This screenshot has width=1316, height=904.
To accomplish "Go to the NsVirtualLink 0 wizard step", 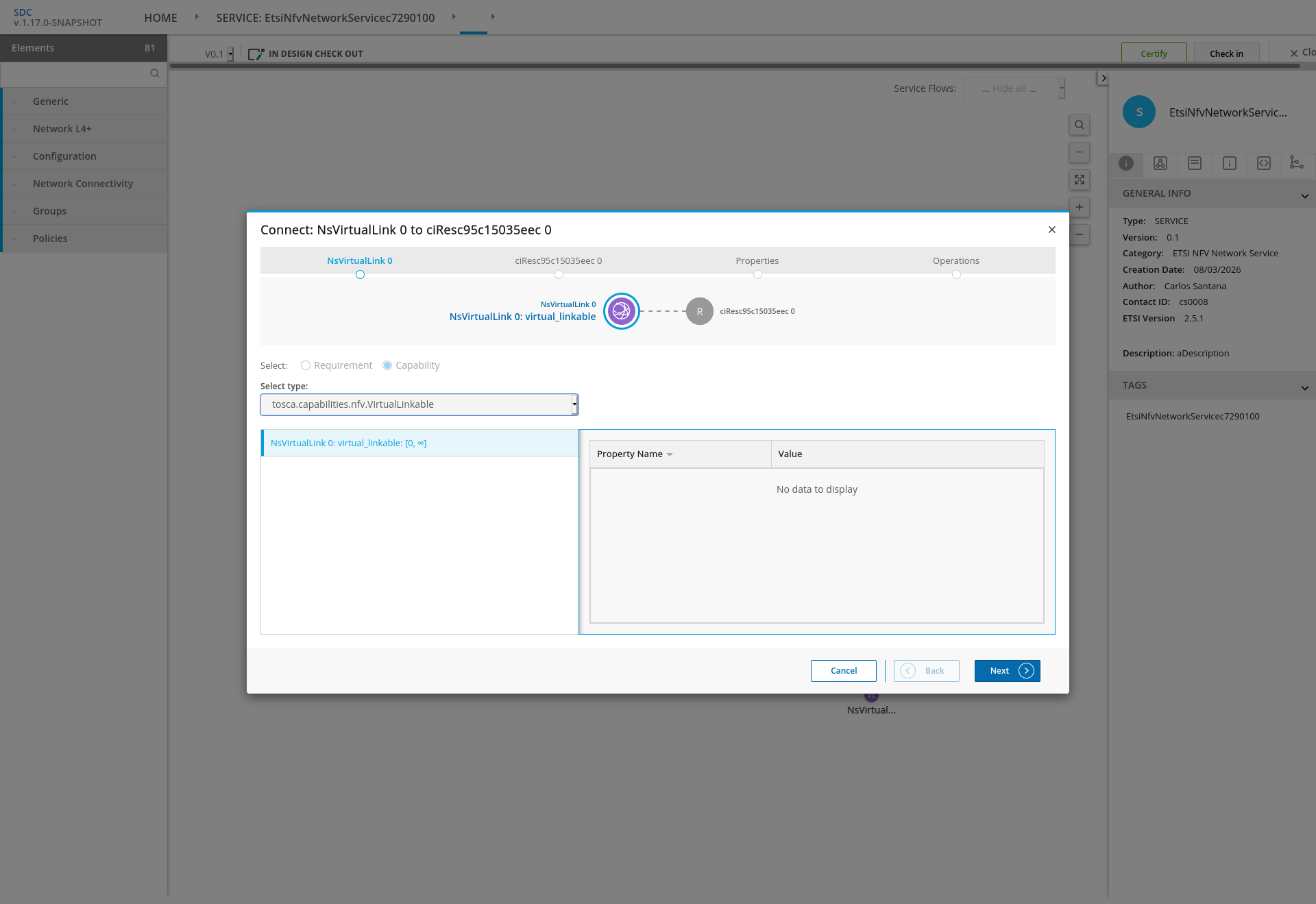I will (360, 261).
